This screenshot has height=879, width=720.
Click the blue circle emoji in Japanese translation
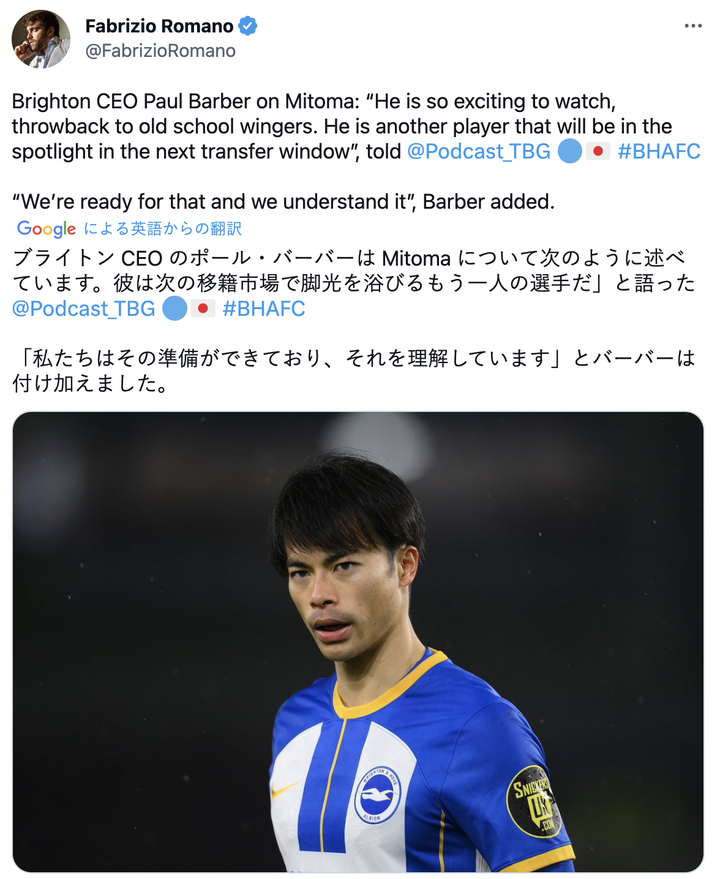click(174, 309)
